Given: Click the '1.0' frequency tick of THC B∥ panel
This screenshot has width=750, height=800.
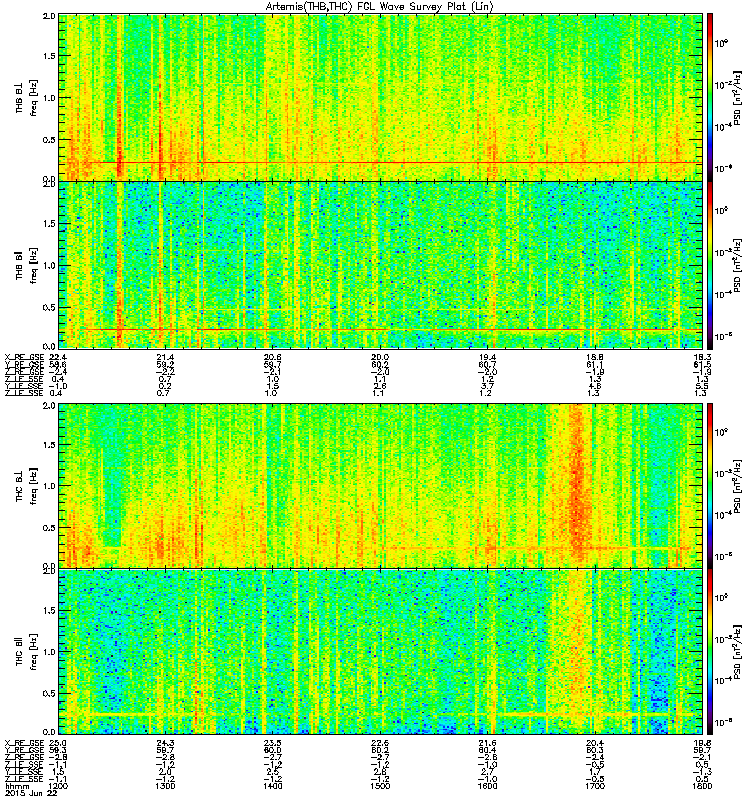Looking at the screenshot, I should click(x=49, y=652).
